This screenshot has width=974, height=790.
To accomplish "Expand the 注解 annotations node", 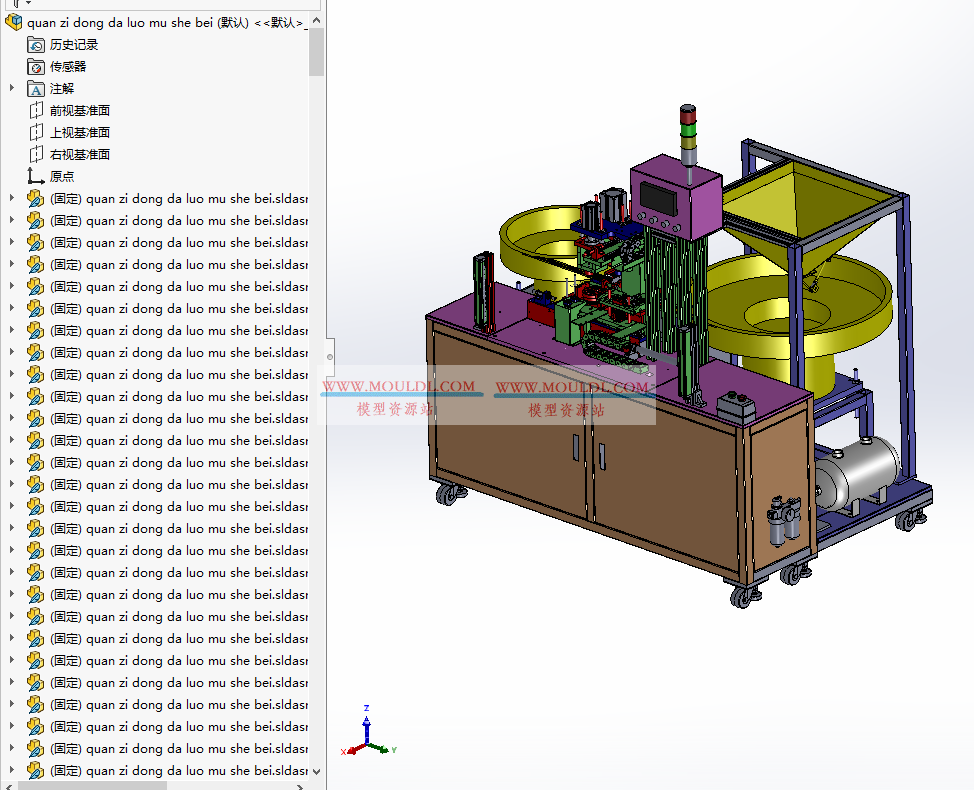I will 14,88.
